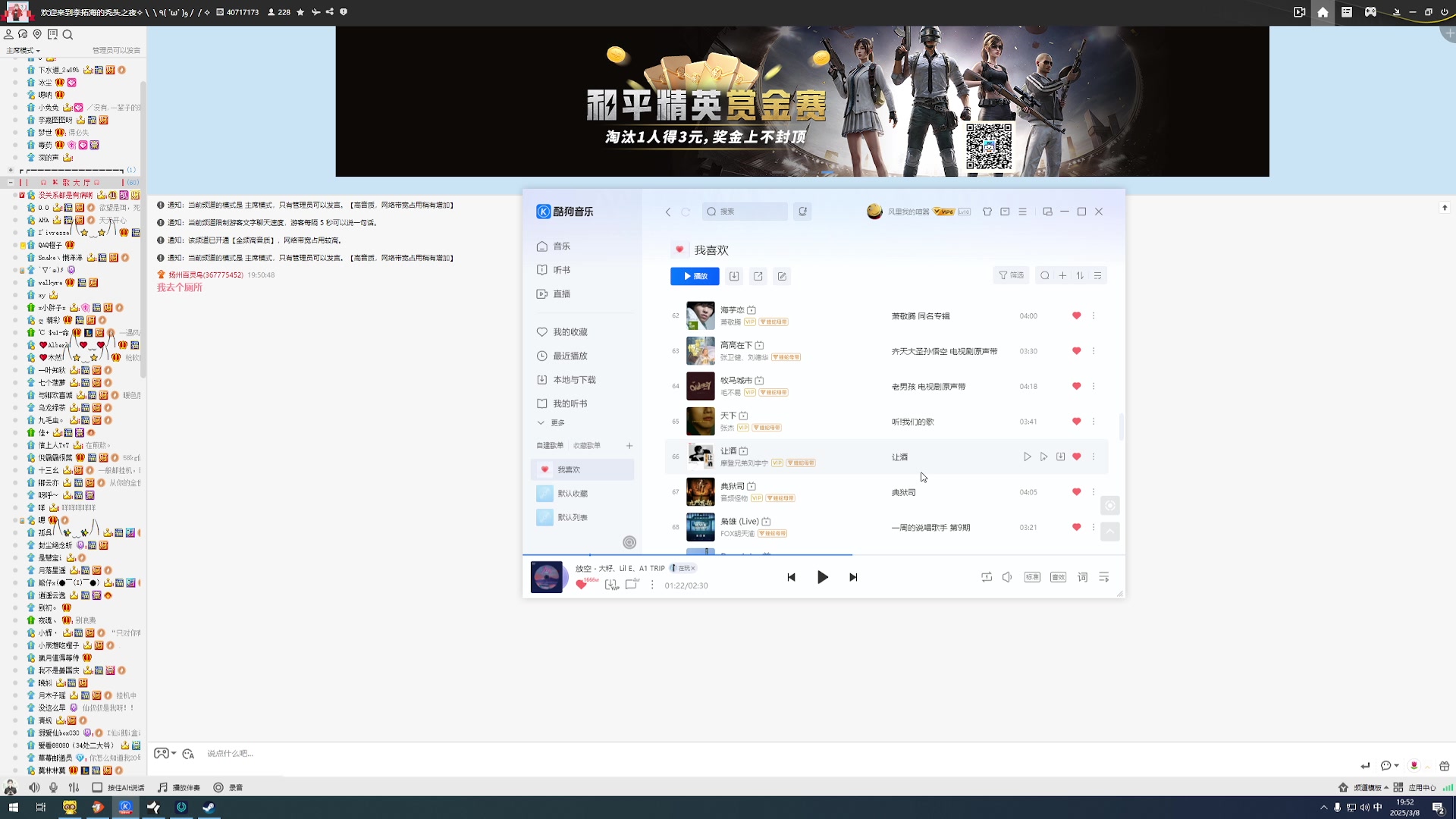The height and width of the screenshot is (819, 1456).
Task: Unlike 典狱司 by clicking its heart
Action: click(1076, 491)
